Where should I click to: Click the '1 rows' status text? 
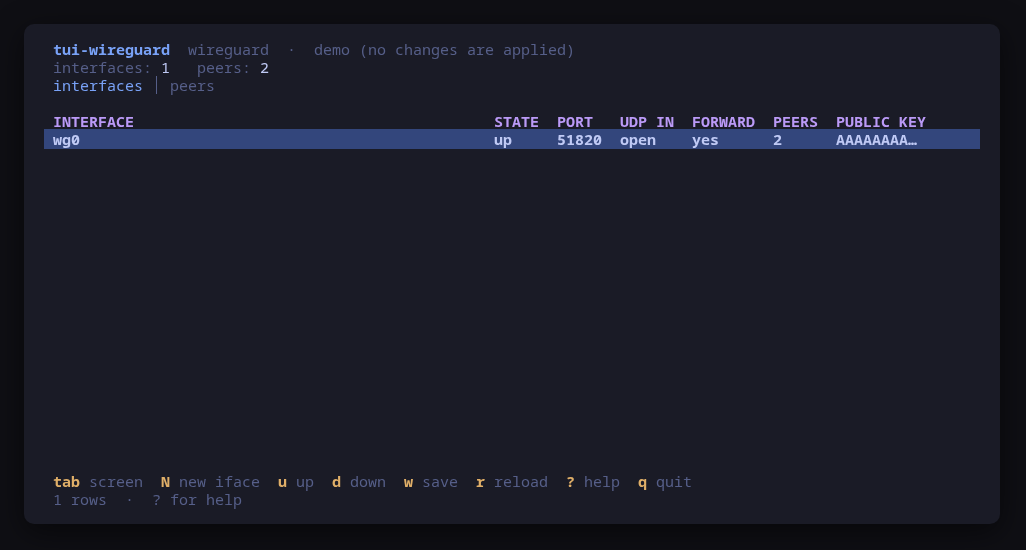(x=80, y=500)
